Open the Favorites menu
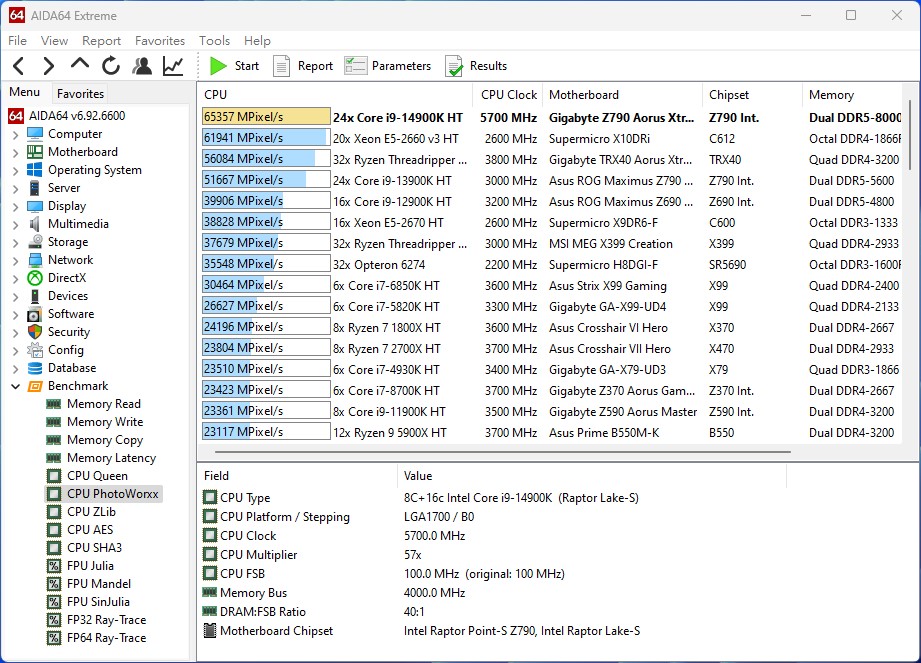The image size is (921, 663). point(160,41)
